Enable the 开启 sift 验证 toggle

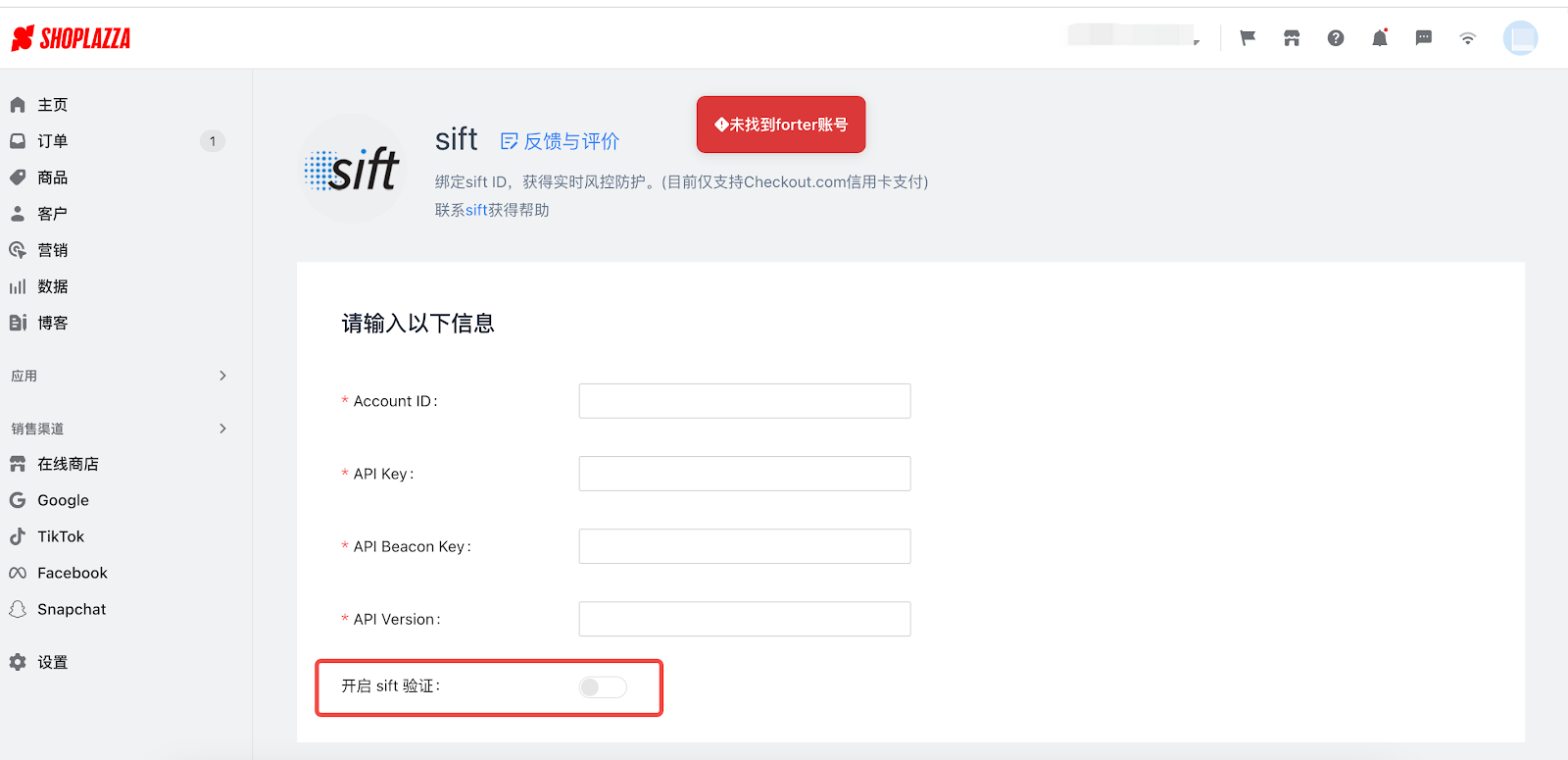click(x=603, y=687)
